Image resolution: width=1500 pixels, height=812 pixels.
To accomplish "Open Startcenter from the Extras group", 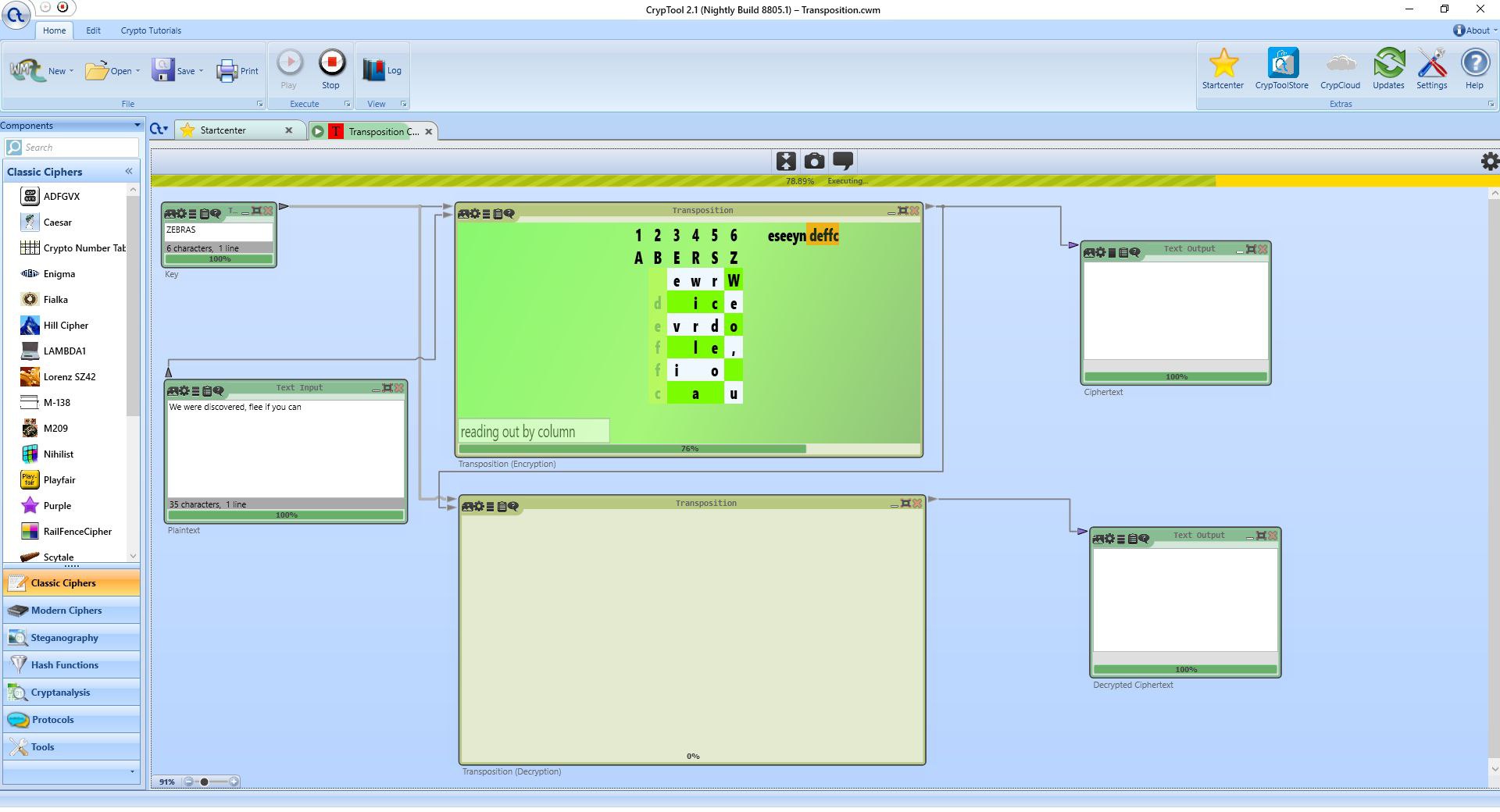I will click(1223, 69).
